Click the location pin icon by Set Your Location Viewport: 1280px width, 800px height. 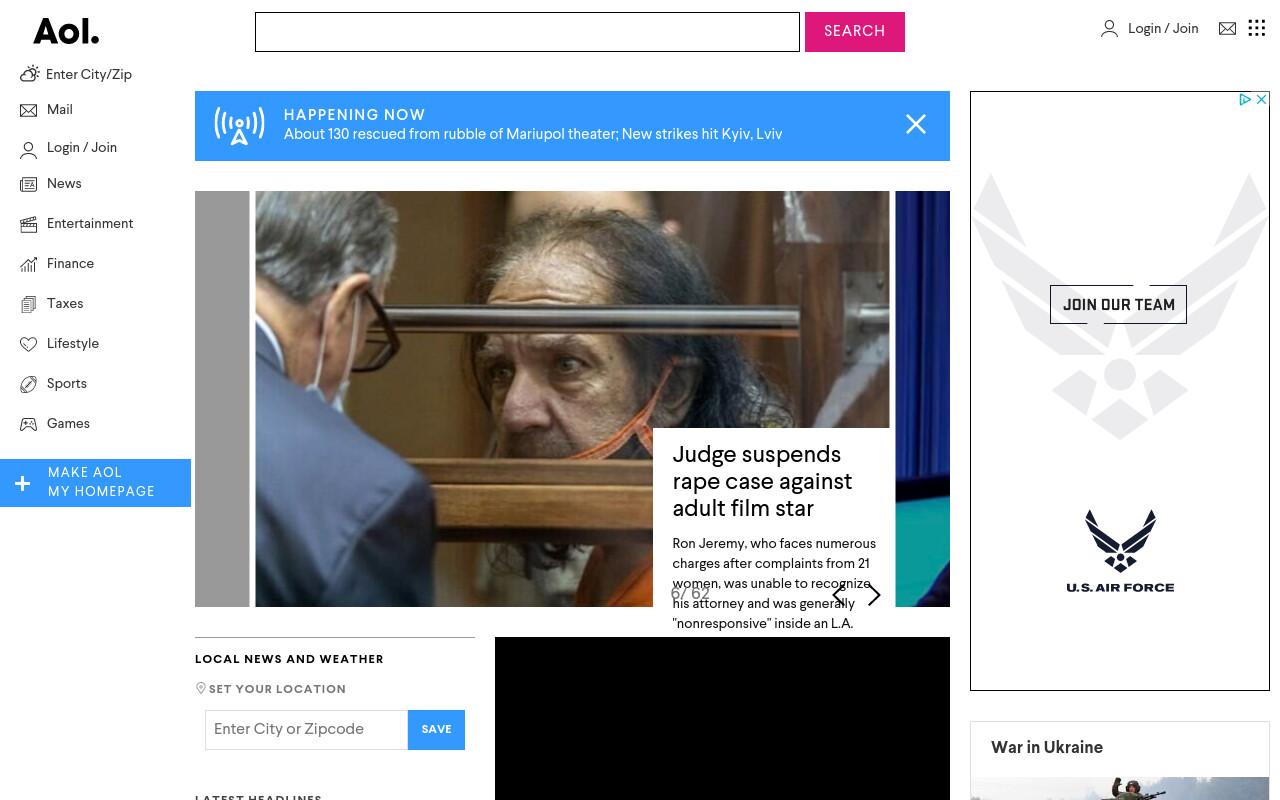tap(201, 688)
